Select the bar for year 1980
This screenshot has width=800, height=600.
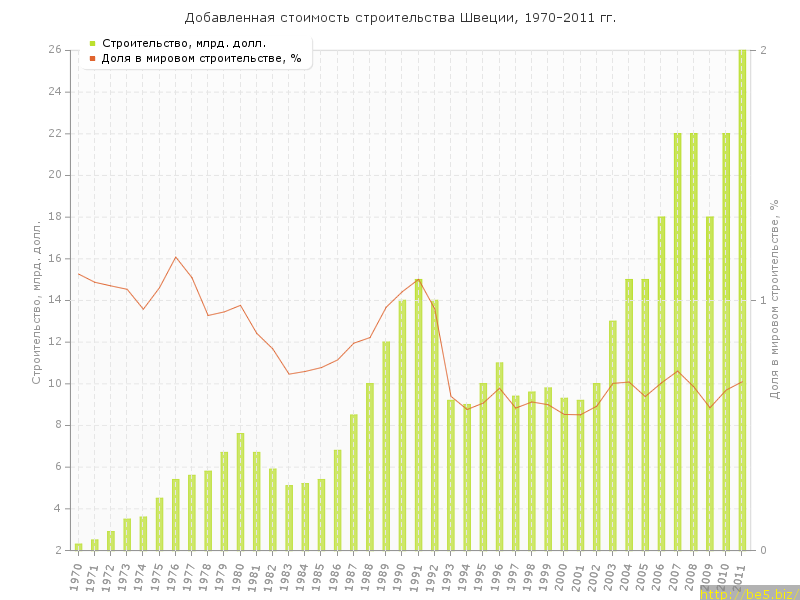click(x=240, y=491)
